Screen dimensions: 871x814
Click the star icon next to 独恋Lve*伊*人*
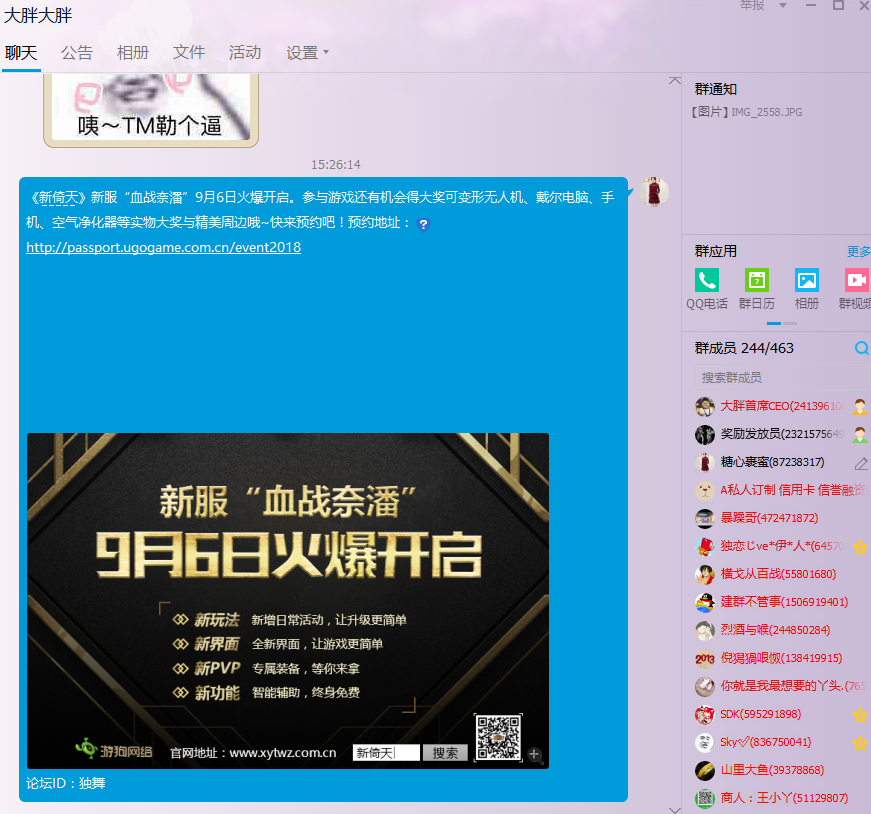click(x=860, y=547)
